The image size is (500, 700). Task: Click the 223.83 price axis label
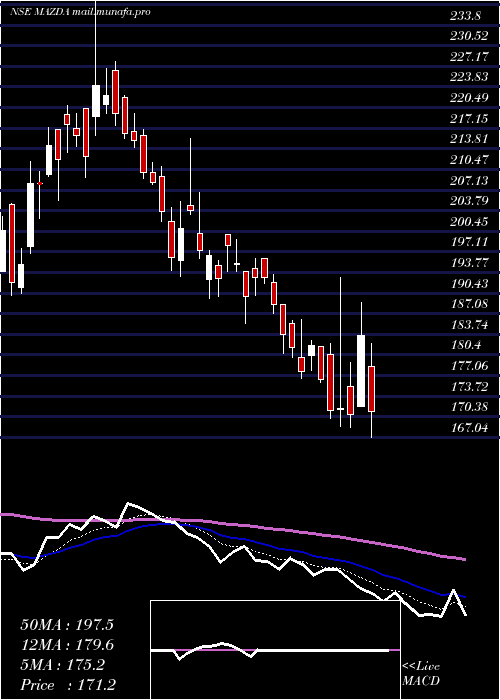click(469, 77)
